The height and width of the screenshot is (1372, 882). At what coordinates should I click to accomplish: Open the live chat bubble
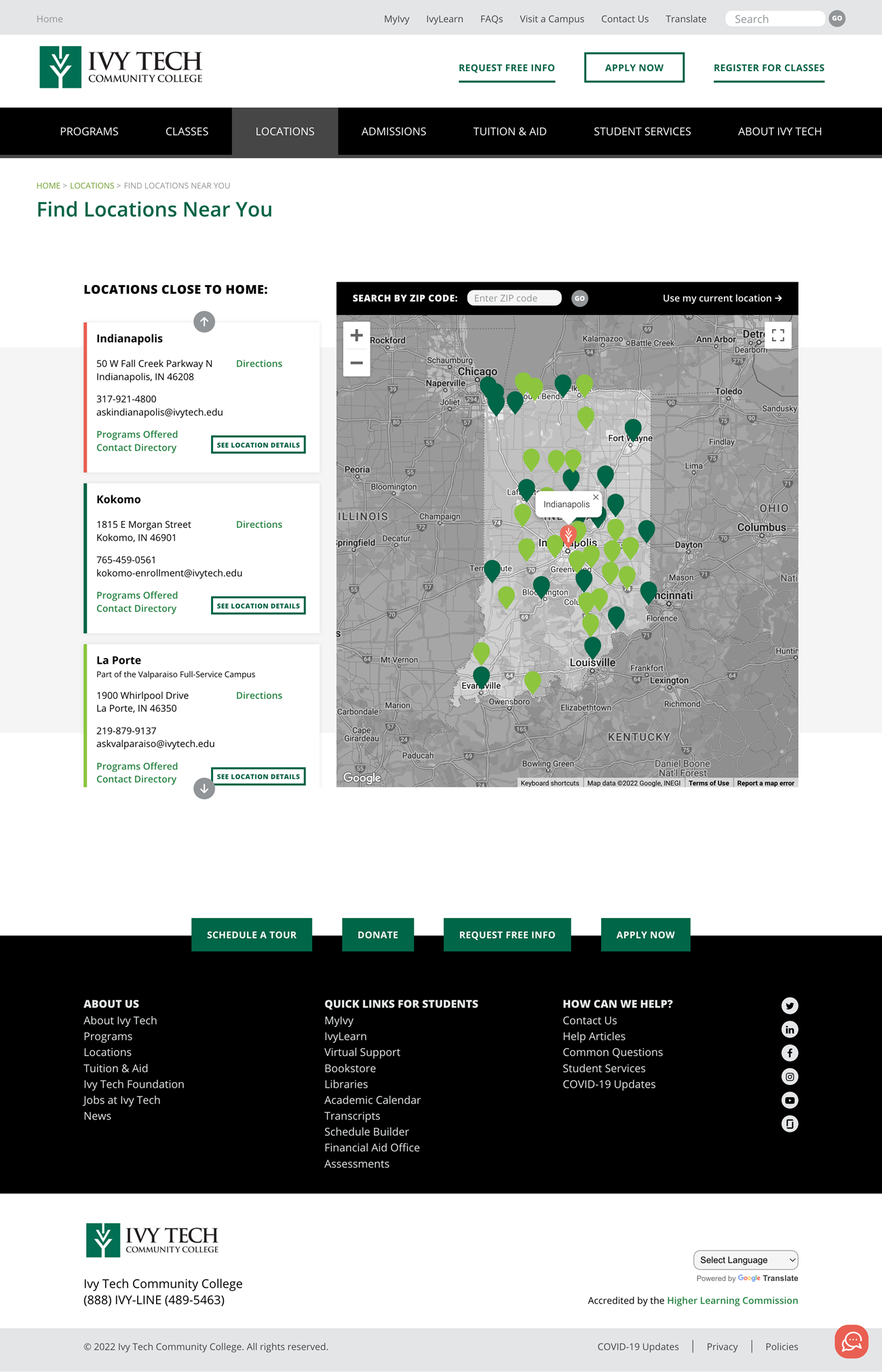pyautogui.click(x=851, y=1341)
